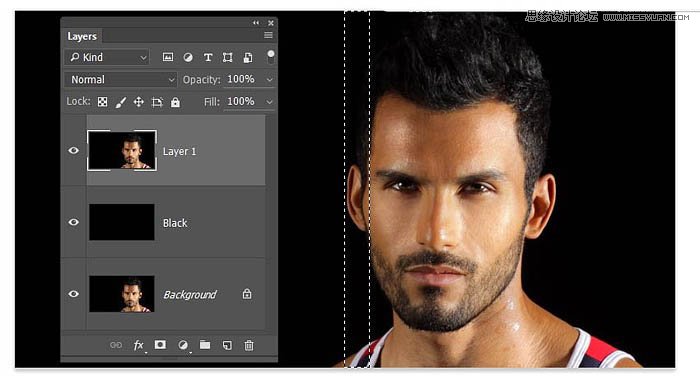Expand the Opacity slider arrow
This screenshot has height=380, width=700.
pos(270,79)
